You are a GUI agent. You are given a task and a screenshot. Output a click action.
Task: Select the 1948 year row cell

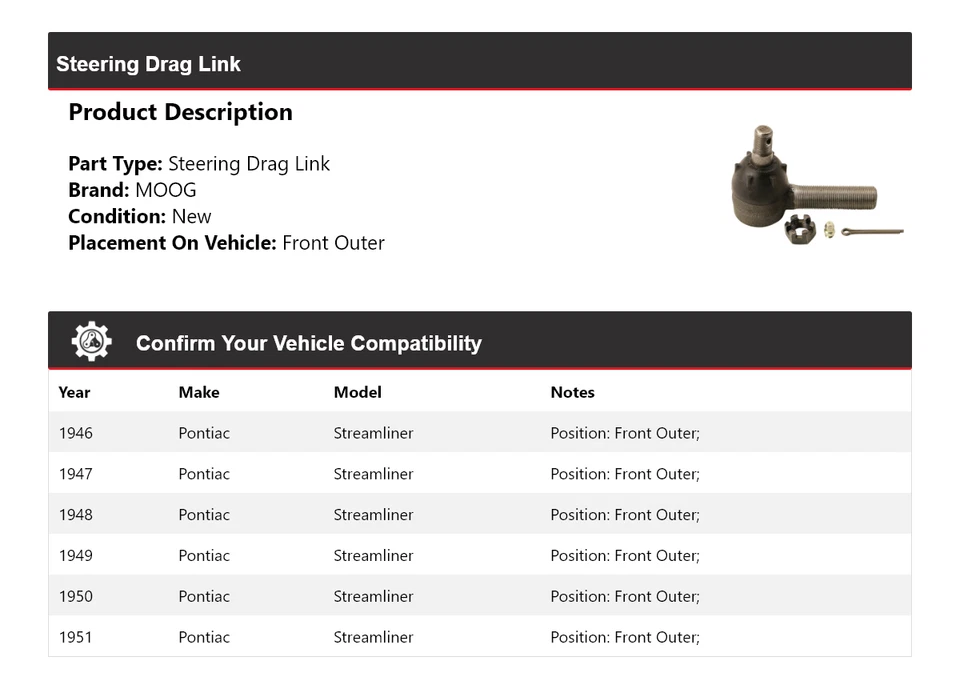click(x=75, y=515)
